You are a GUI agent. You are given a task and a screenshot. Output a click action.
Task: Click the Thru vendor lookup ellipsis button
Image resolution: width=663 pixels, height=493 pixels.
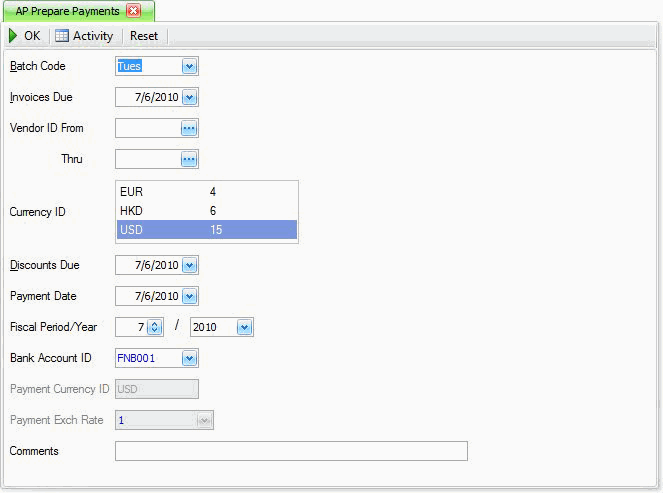pos(189,159)
